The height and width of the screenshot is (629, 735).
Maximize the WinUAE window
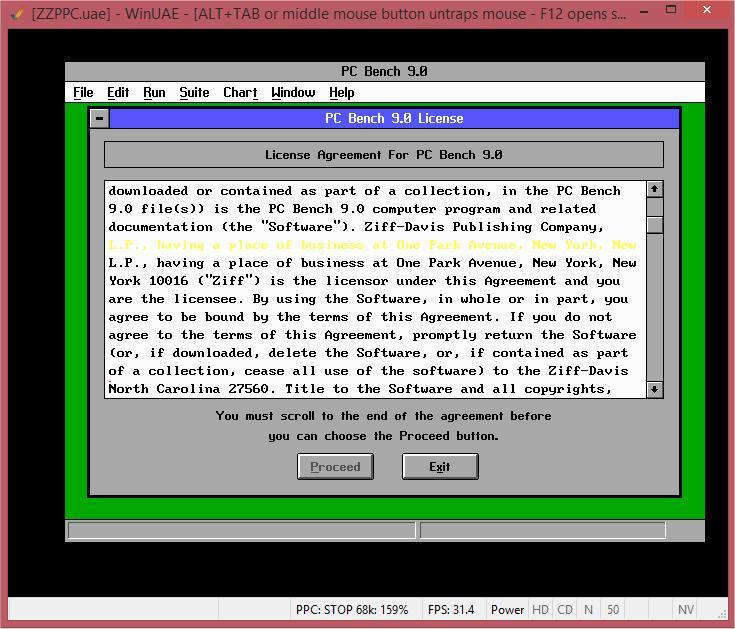671,10
